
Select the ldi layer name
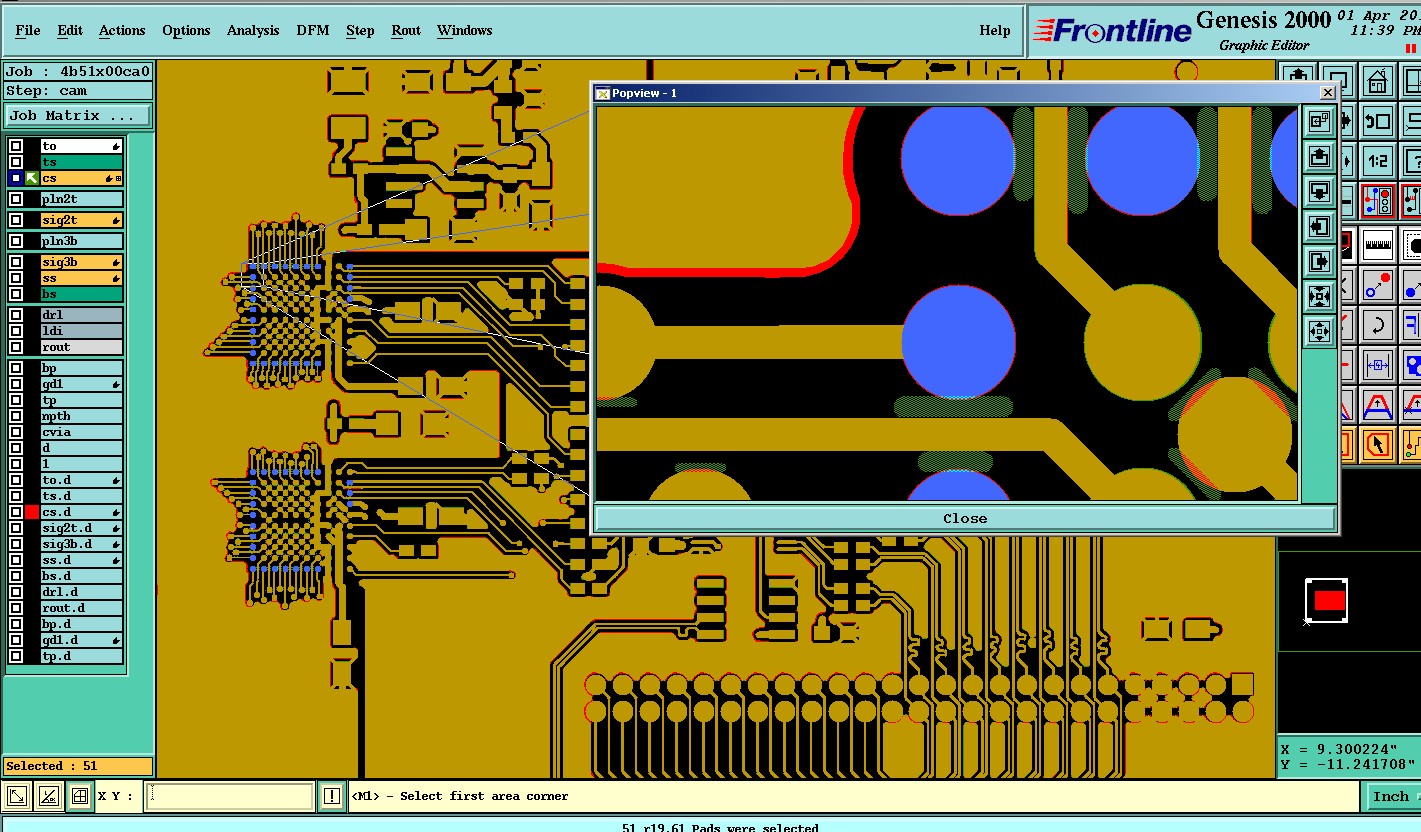click(81, 331)
